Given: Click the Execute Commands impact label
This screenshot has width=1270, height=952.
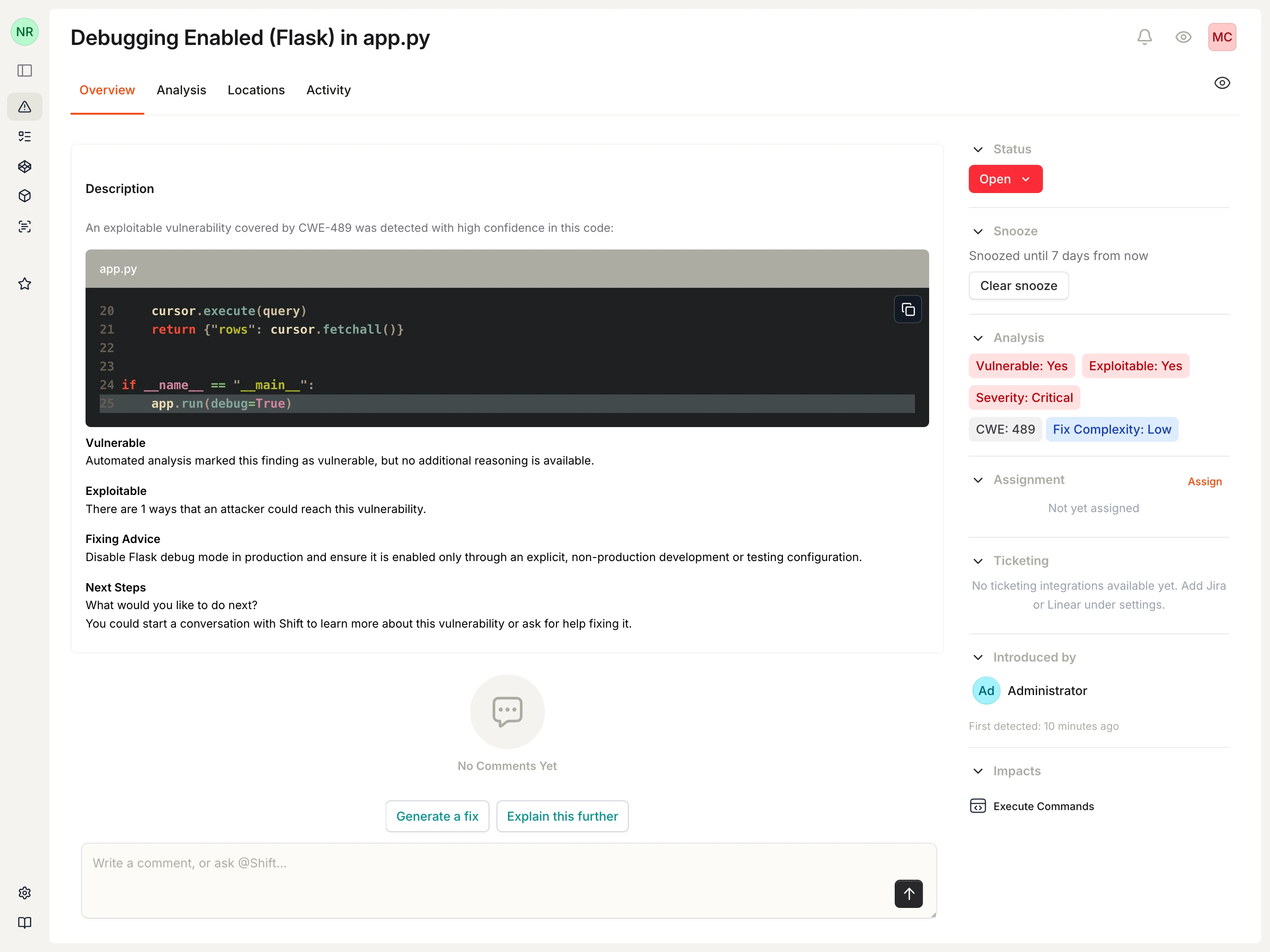Looking at the screenshot, I should click(x=1044, y=806).
